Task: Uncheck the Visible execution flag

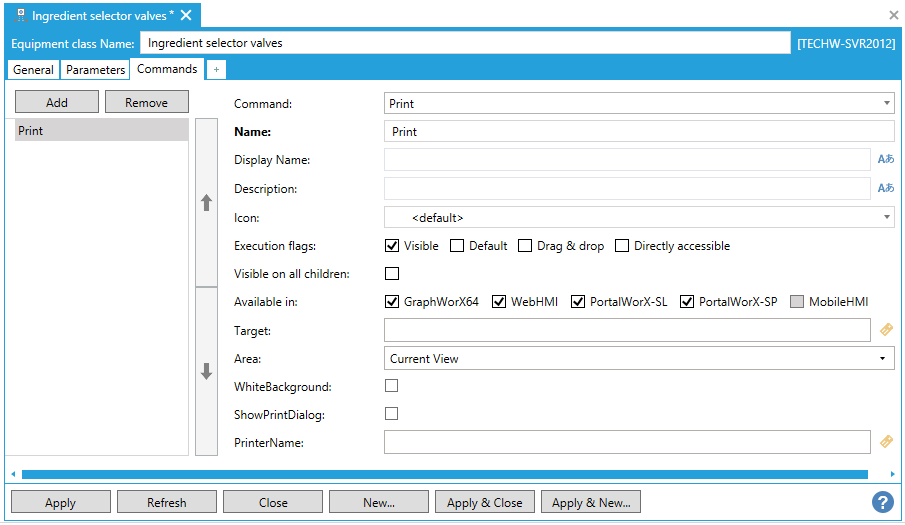Action: (x=393, y=246)
